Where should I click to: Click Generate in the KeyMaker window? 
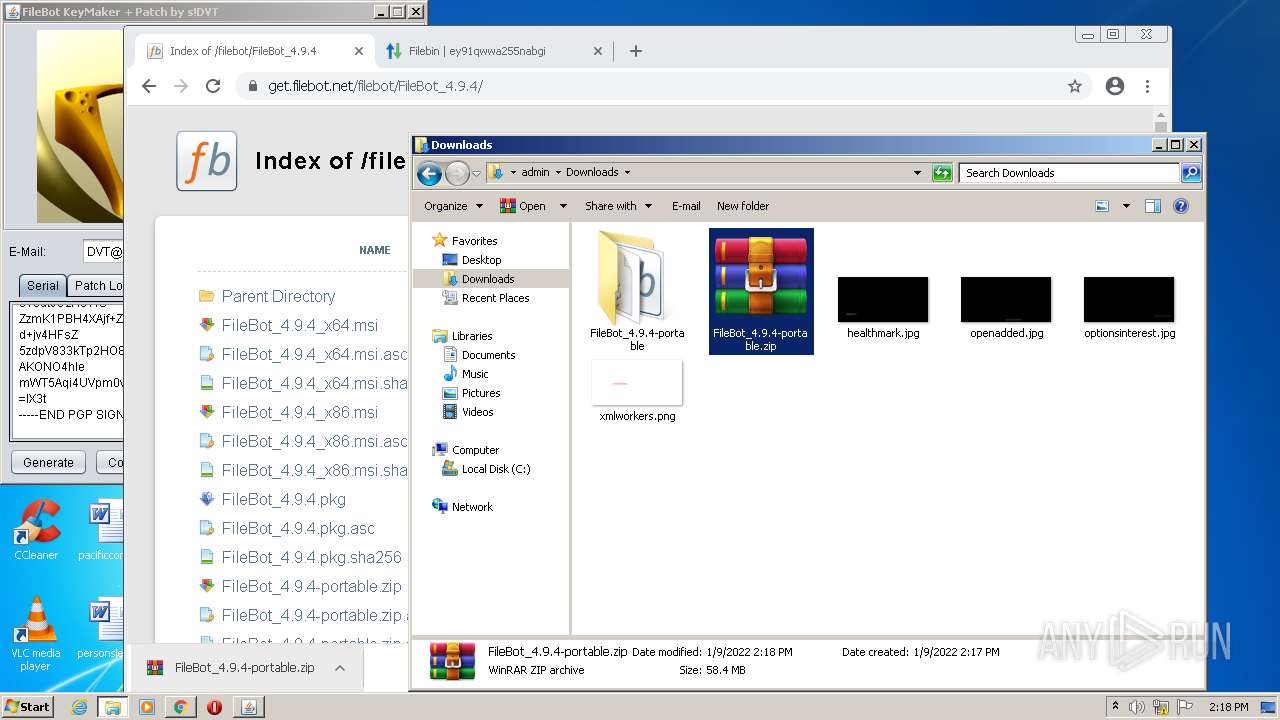(x=48, y=462)
